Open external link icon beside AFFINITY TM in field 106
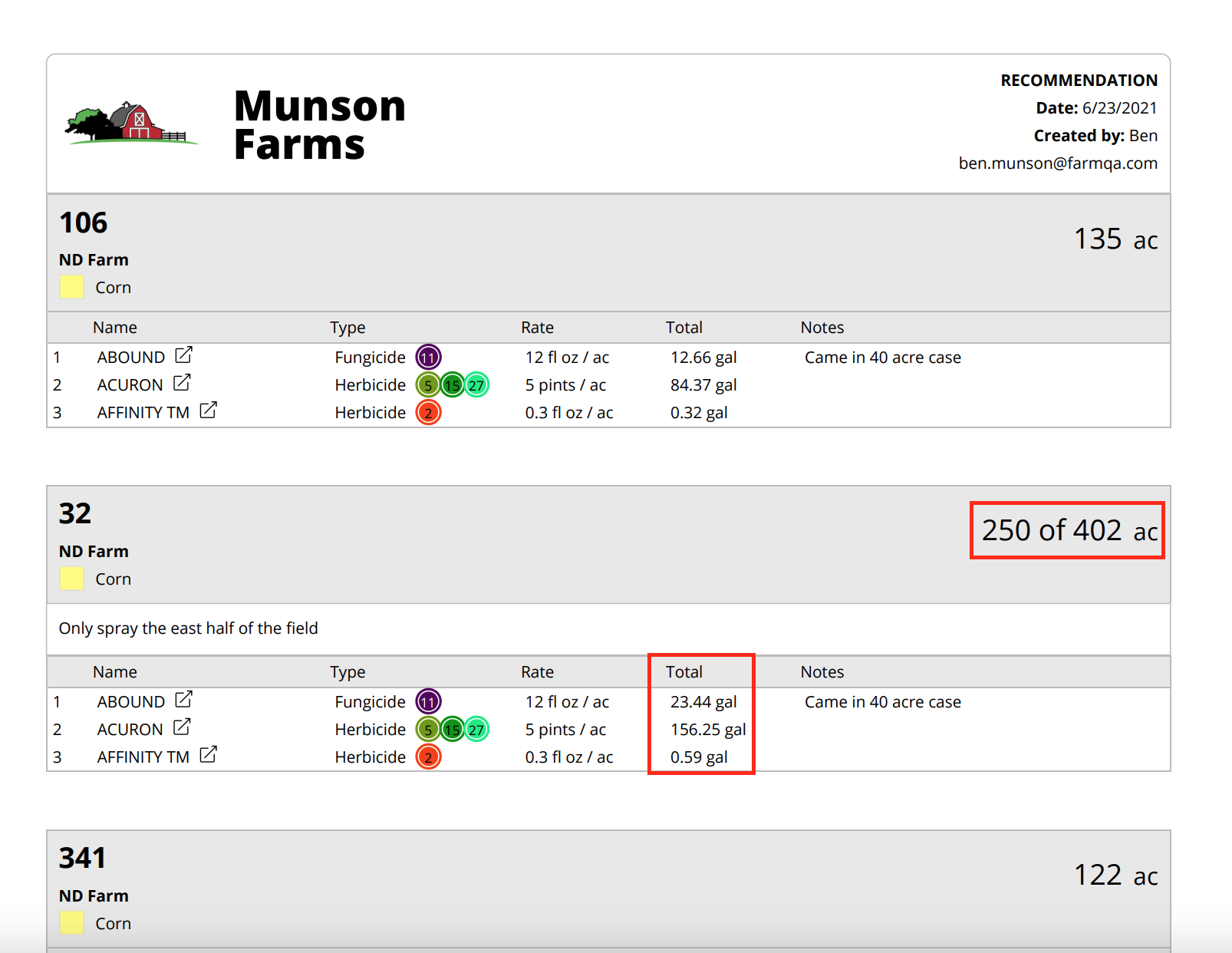 tap(208, 411)
